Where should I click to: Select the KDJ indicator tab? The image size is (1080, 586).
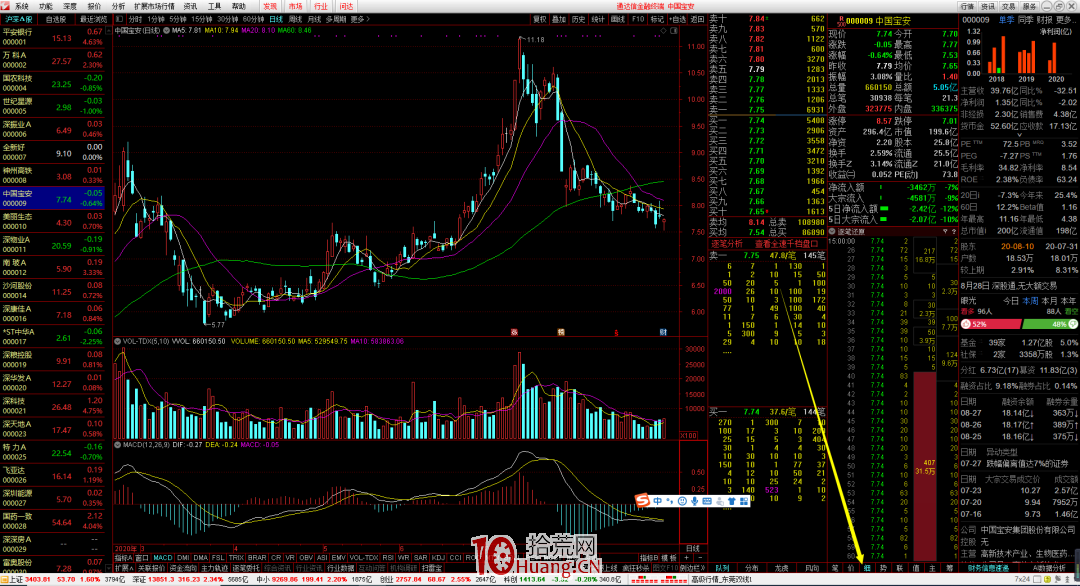(x=438, y=558)
